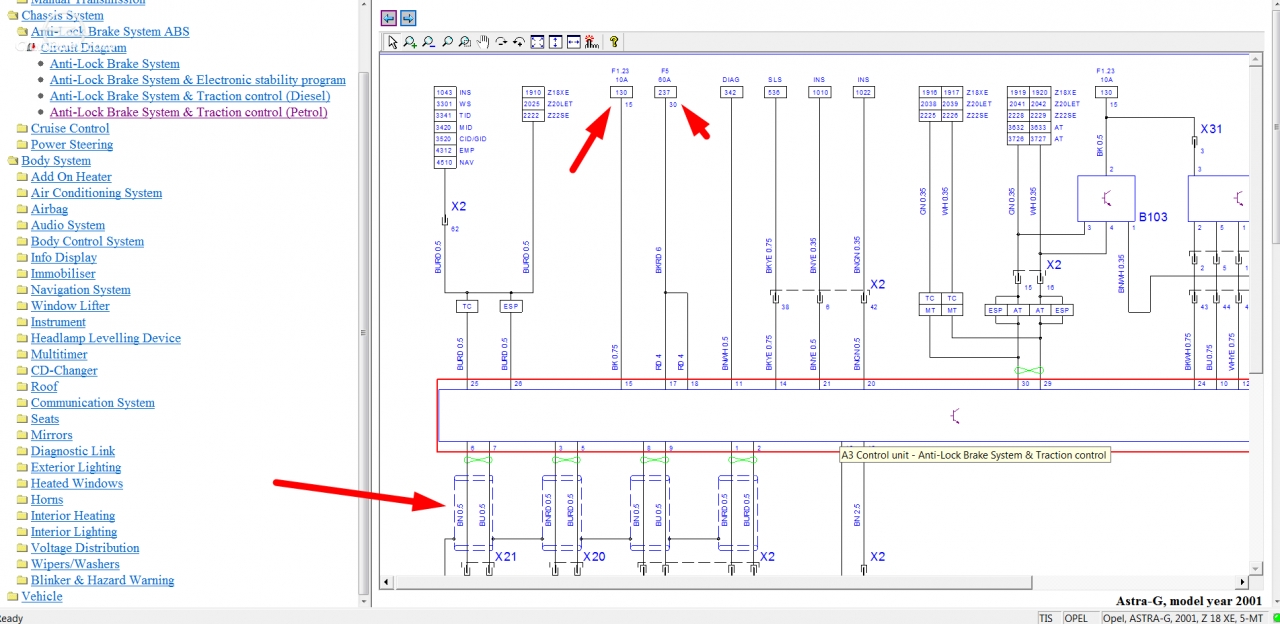Expand the Cruise Control folder icon
The width and height of the screenshot is (1280, 624).
tap(22, 129)
